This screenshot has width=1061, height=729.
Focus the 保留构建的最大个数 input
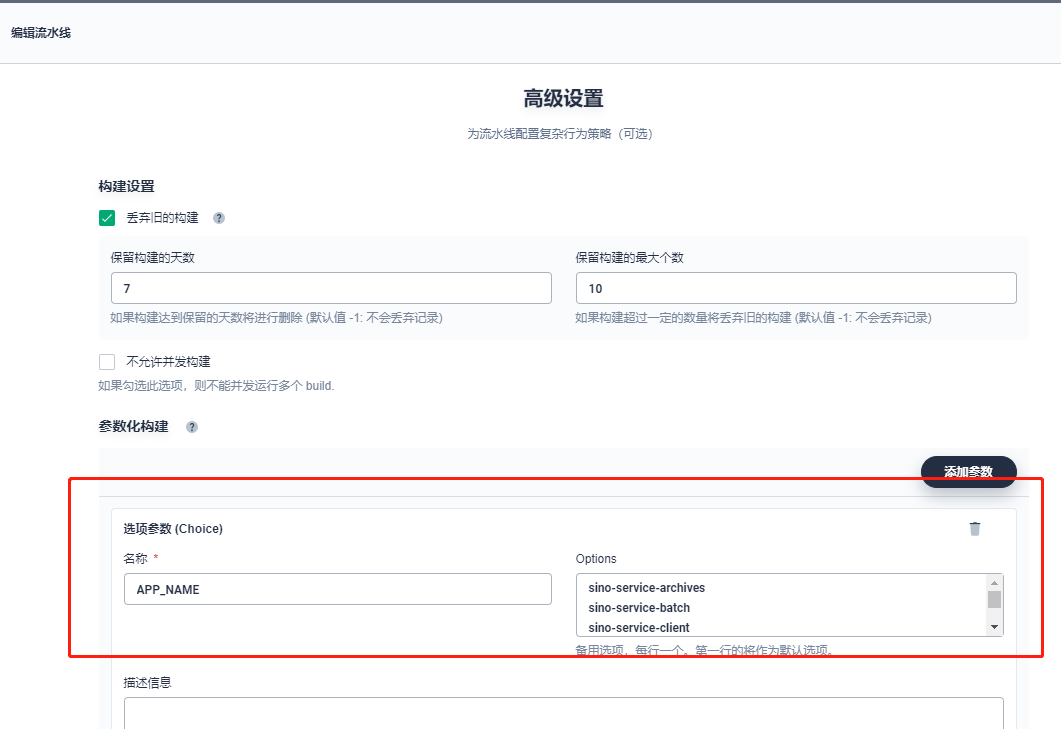tap(796, 288)
